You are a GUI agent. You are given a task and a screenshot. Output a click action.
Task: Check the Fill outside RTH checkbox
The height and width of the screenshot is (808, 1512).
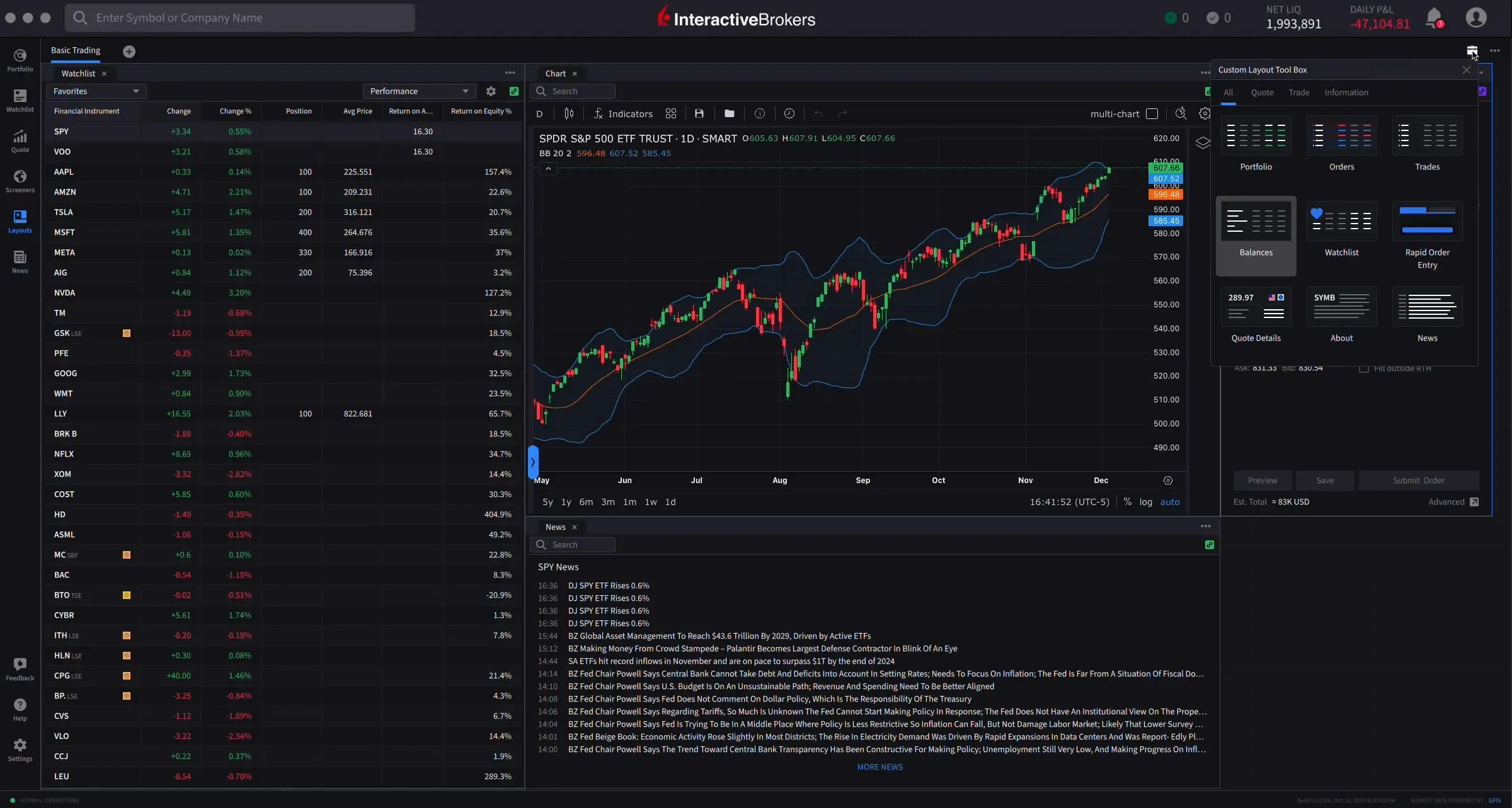coord(1365,368)
